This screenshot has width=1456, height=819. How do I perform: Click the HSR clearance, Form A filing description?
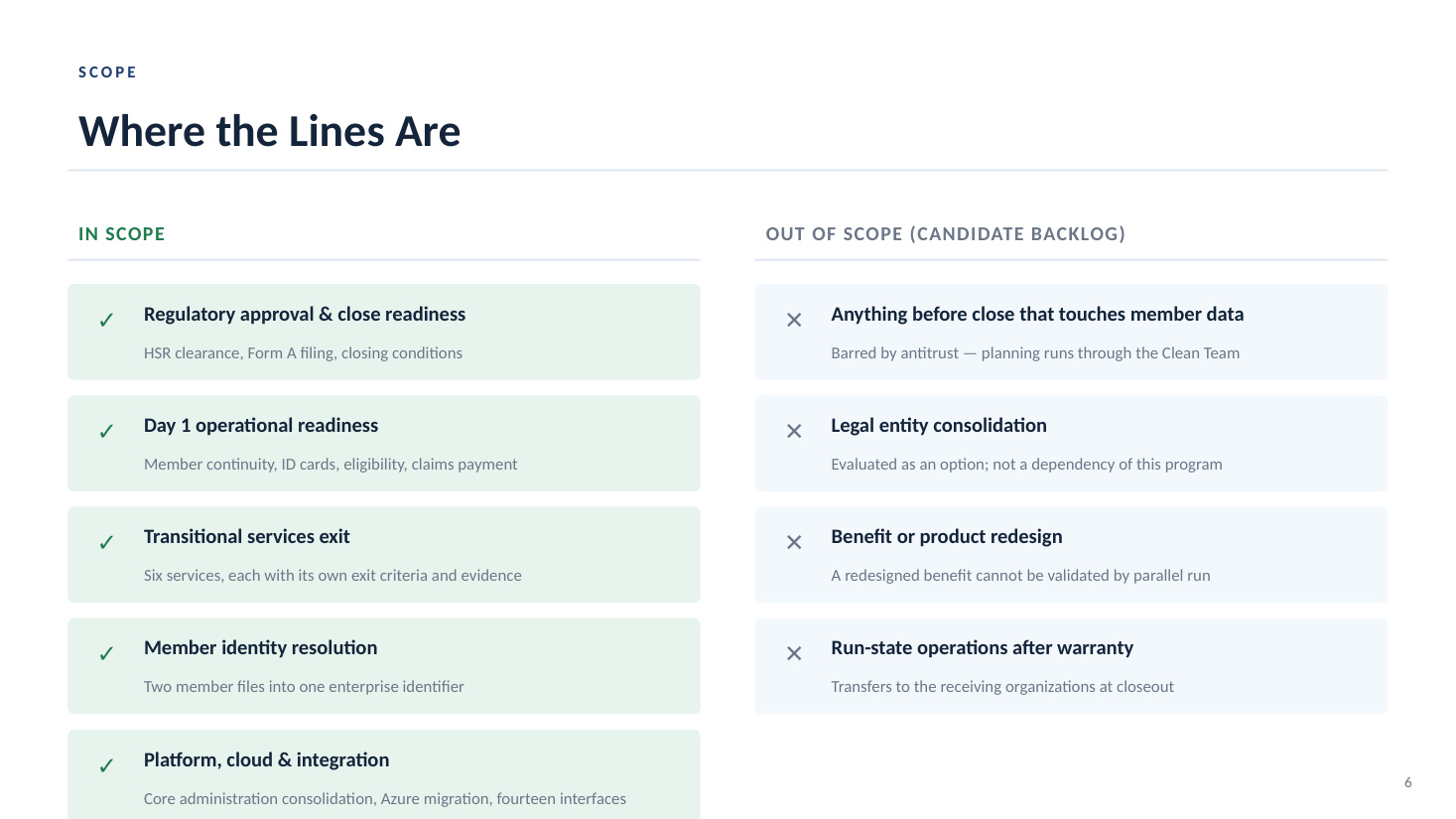(x=303, y=353)
